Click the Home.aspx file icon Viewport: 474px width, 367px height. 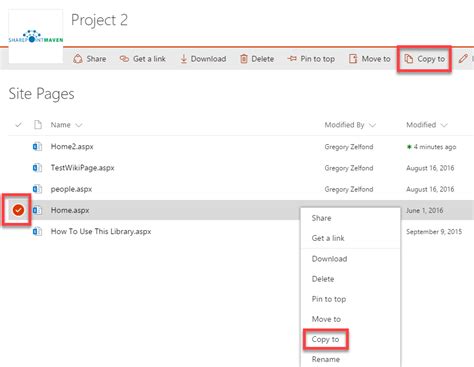click(37, 210)
